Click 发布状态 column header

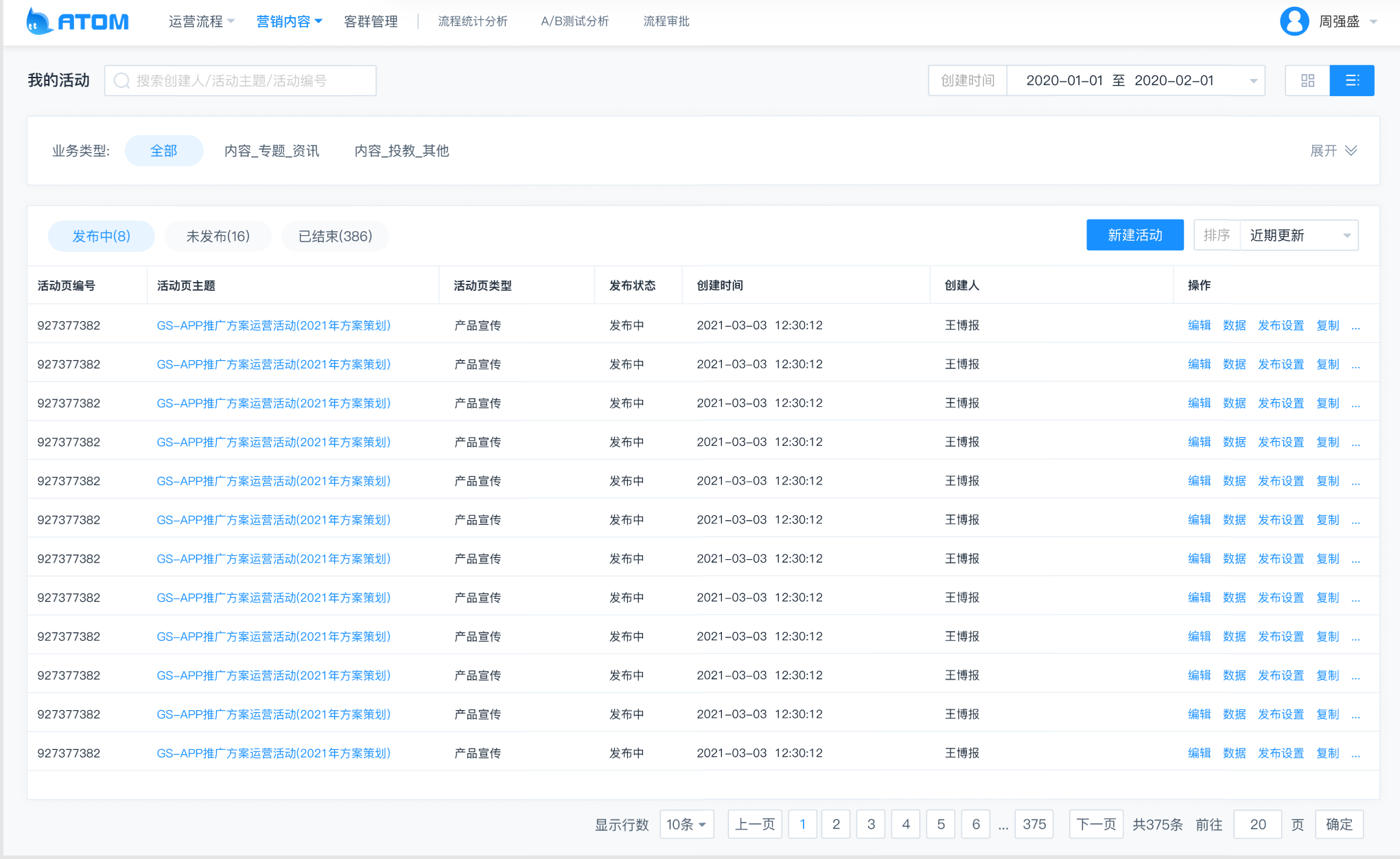click(x=633, y=285)
